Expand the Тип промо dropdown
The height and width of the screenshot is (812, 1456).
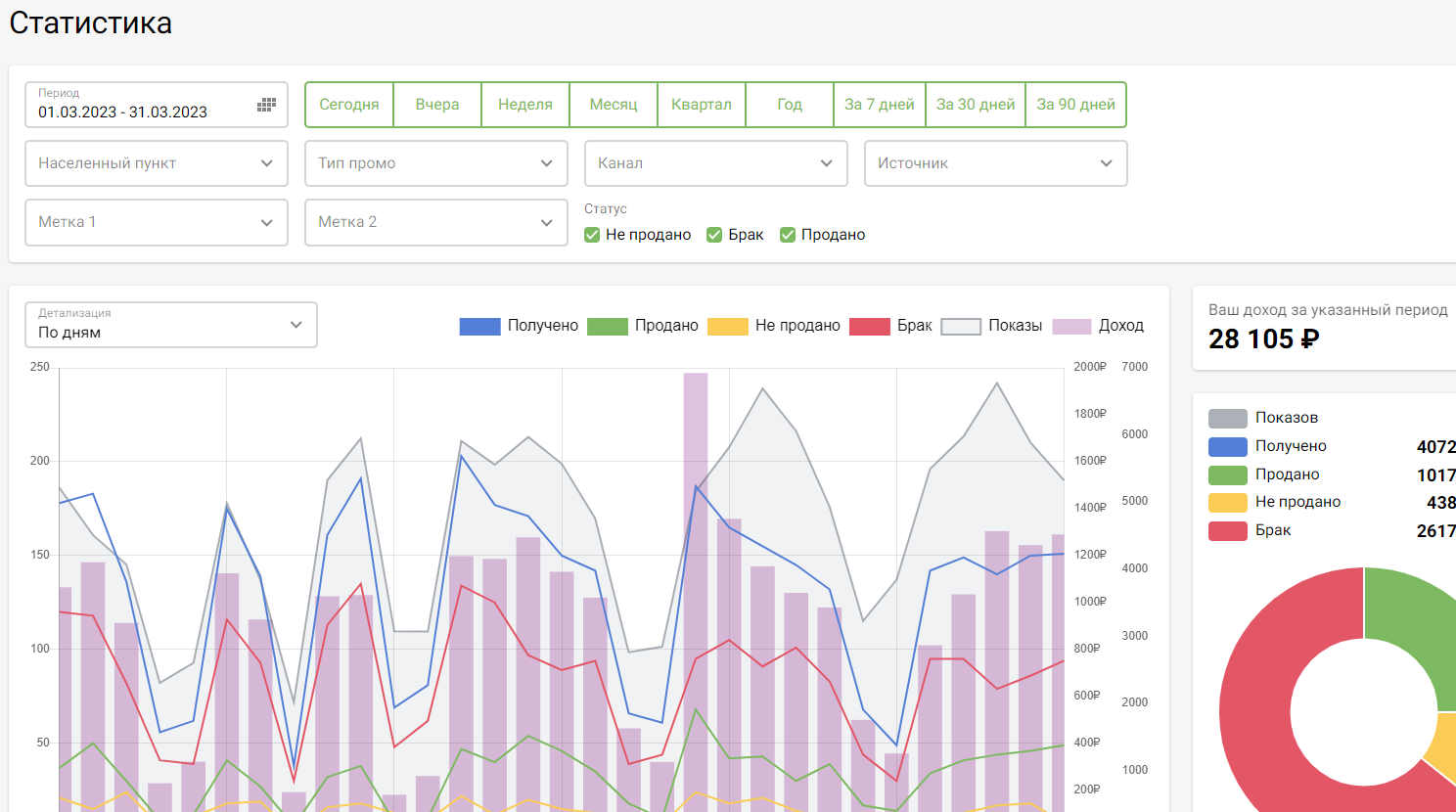pyautogui.click(x=436, y=163)
